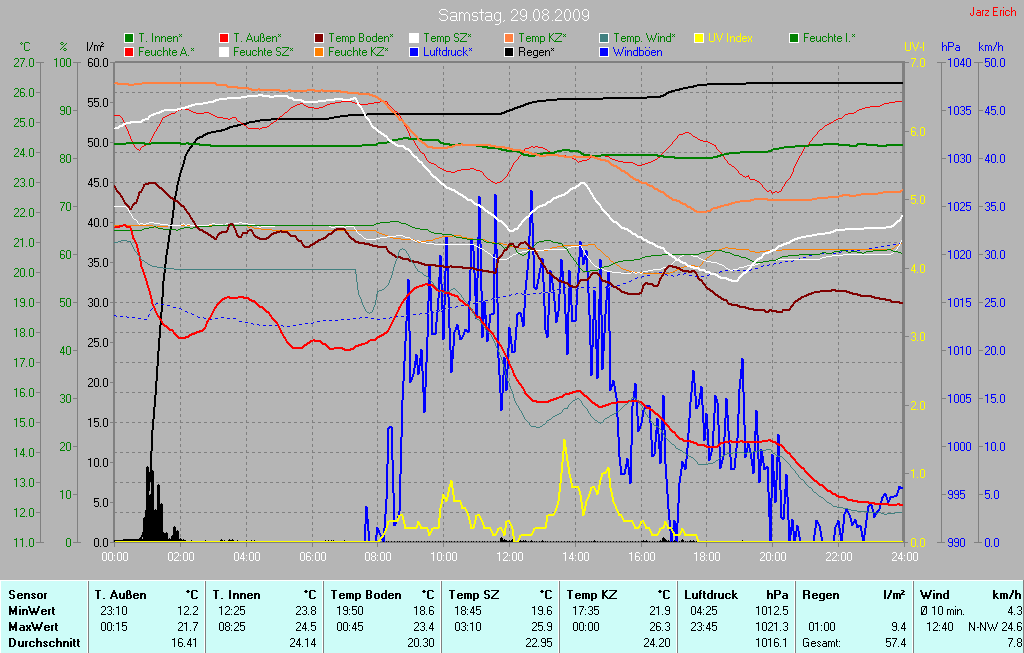The height and width of the screenshot is (653, 1024).
Task: Click the Luftdruck maximum "1021.3"
Action: coord(772,627)
